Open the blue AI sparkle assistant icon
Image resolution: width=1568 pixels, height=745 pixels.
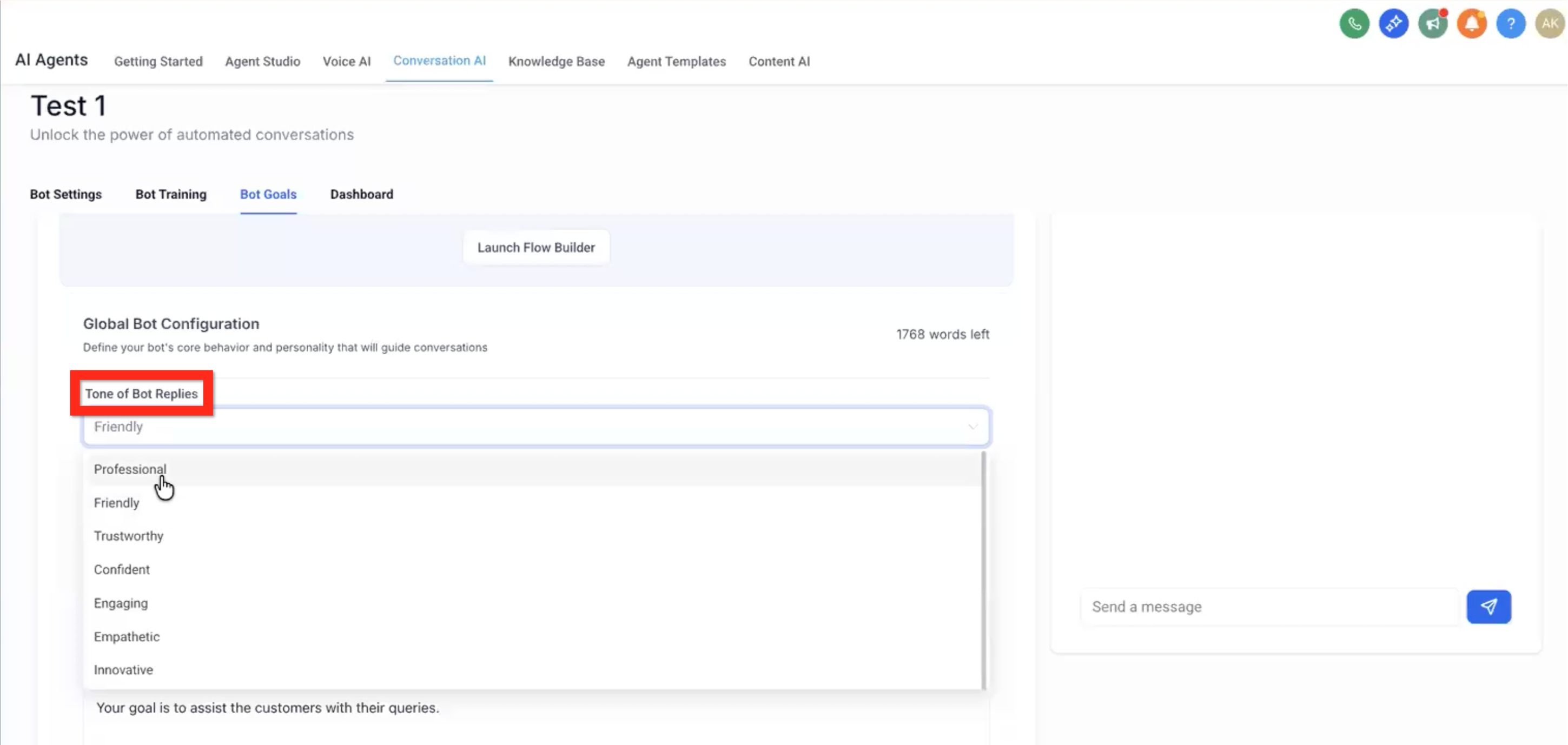(1393, 24)
